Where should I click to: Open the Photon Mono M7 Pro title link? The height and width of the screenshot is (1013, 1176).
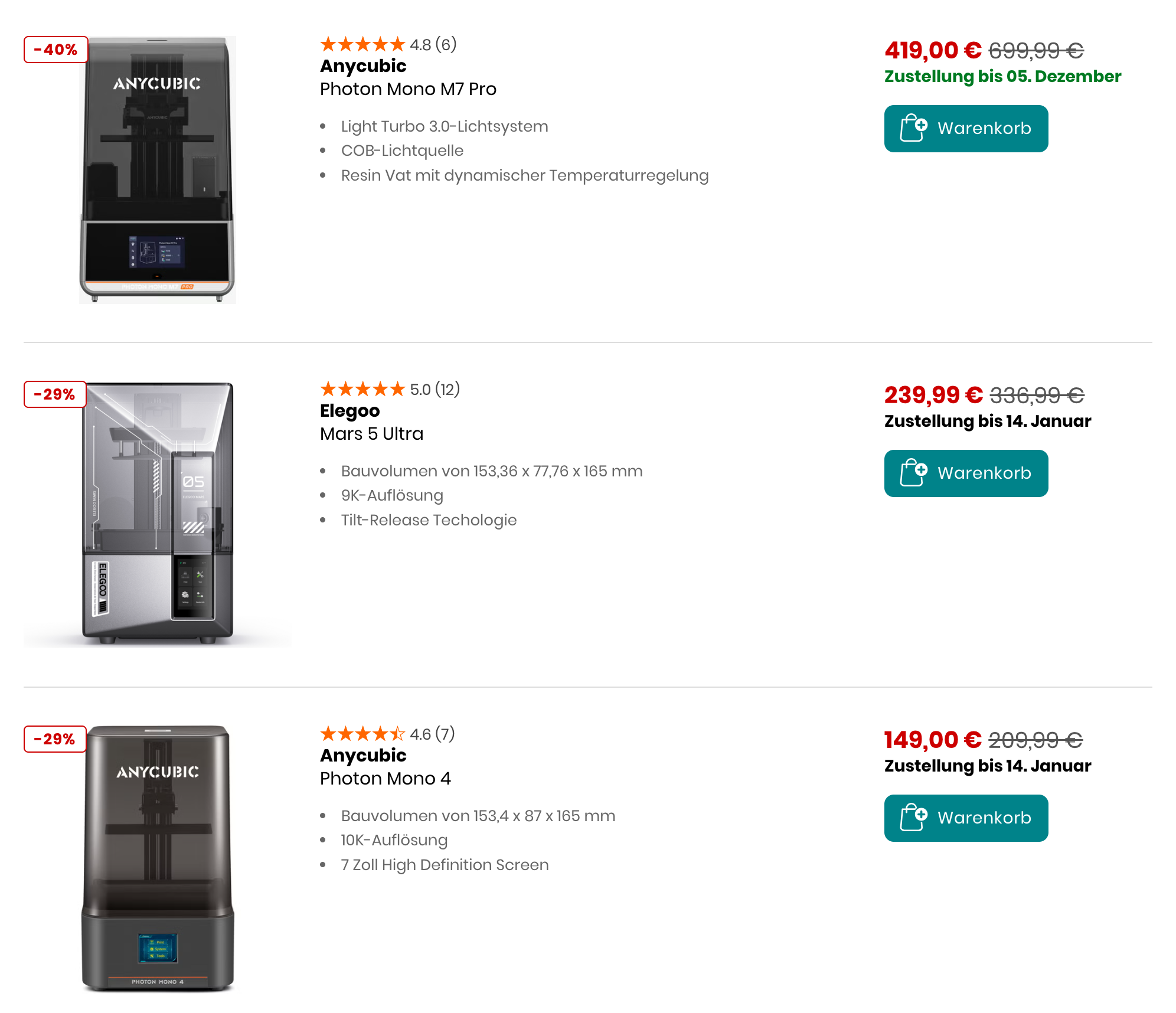point(408,89)
